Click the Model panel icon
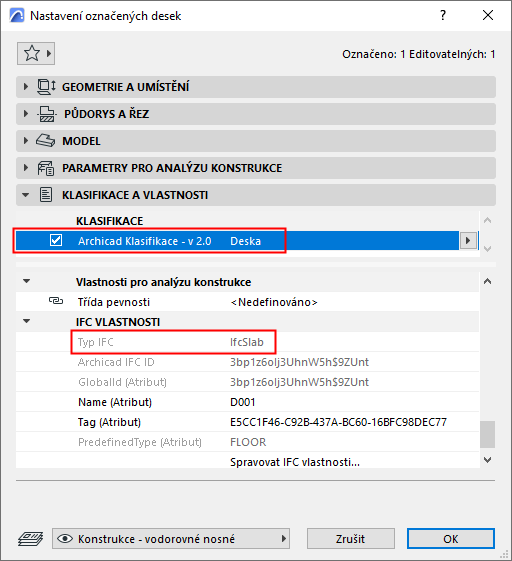This screenshot has width=512, height=561. click(x=45, y=141)
